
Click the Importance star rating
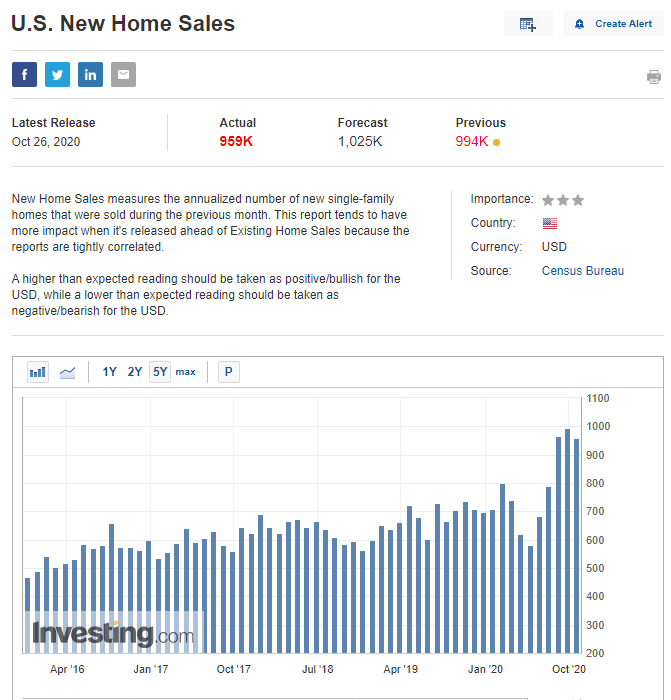tap(563, 200)
